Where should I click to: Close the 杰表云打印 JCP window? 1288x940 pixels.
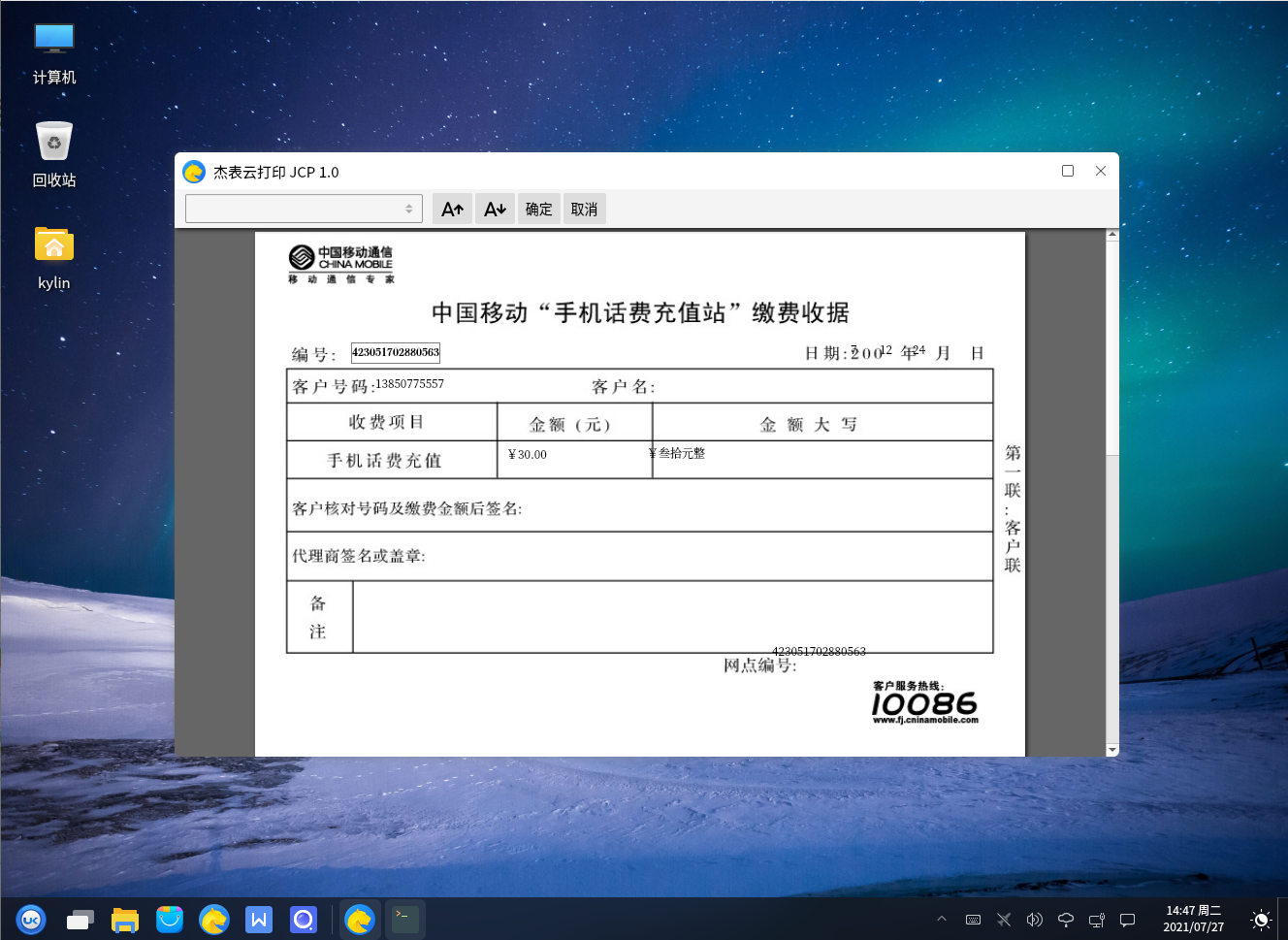coord(1101,171)
